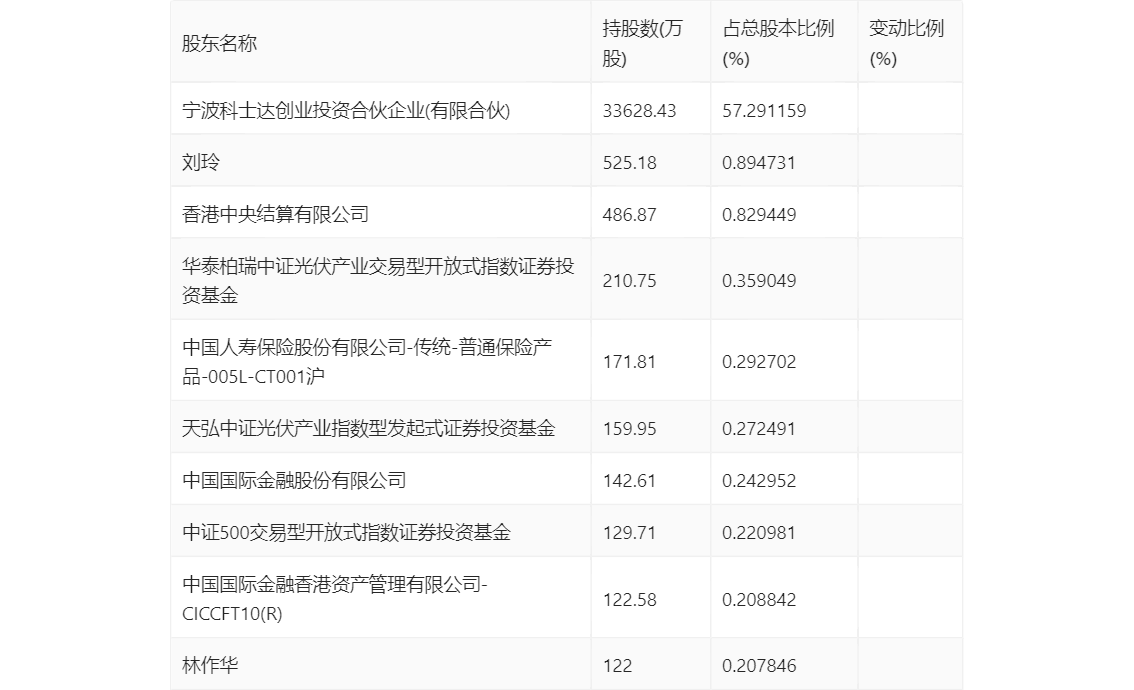Select the percentage 0.292702
This screenshot has width=1134, height=690.
(759, 362)
